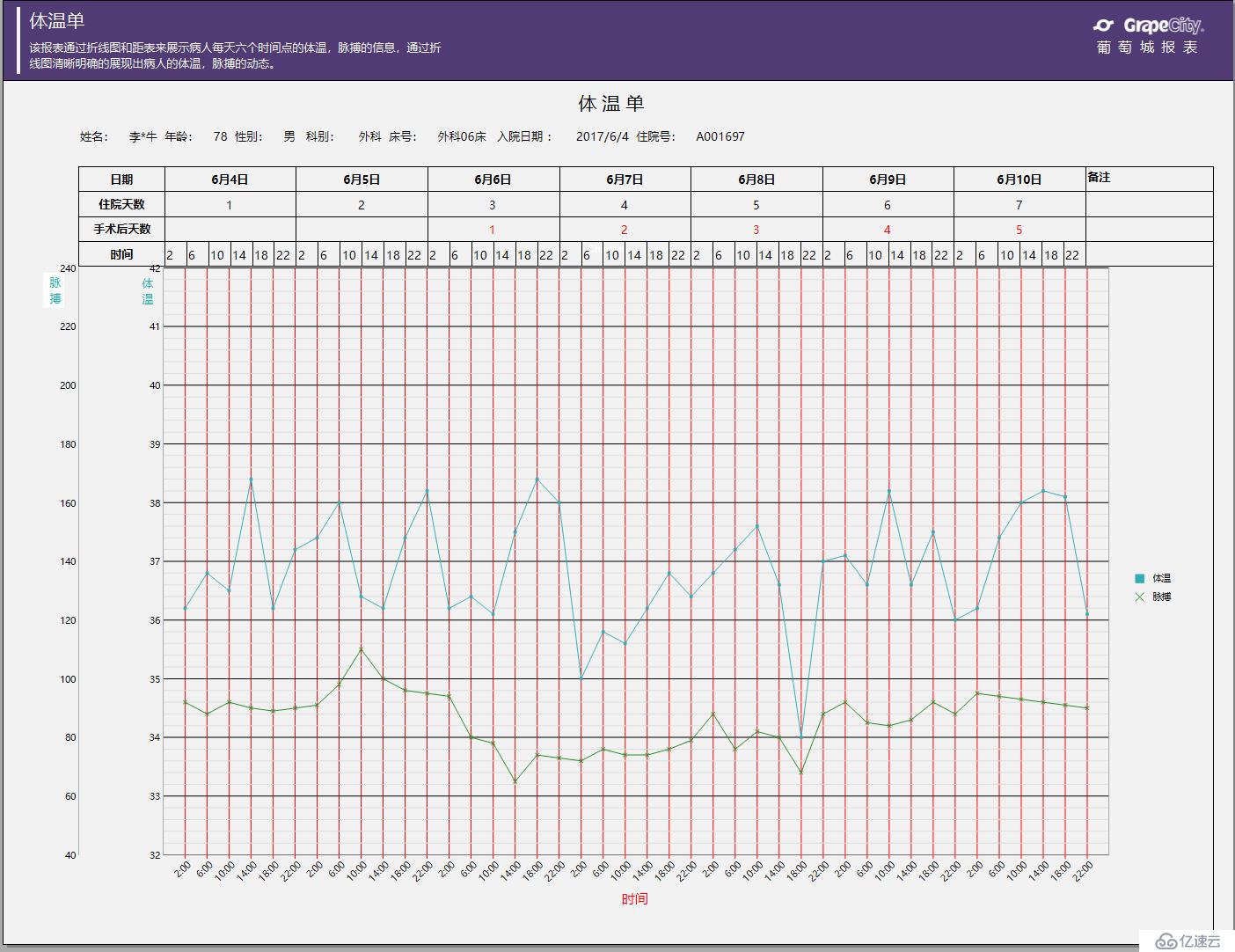Viewport: 1235px width, 952px height.
Task: Click the 240 tick on the pulse axis
Action: pyautogui.click(x=68, y=267)
